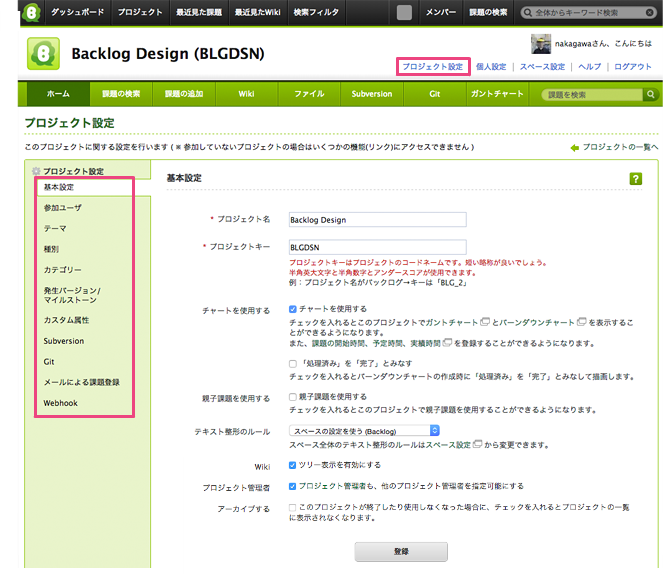Switch to 課題の検索 green tab

[121, 94]
